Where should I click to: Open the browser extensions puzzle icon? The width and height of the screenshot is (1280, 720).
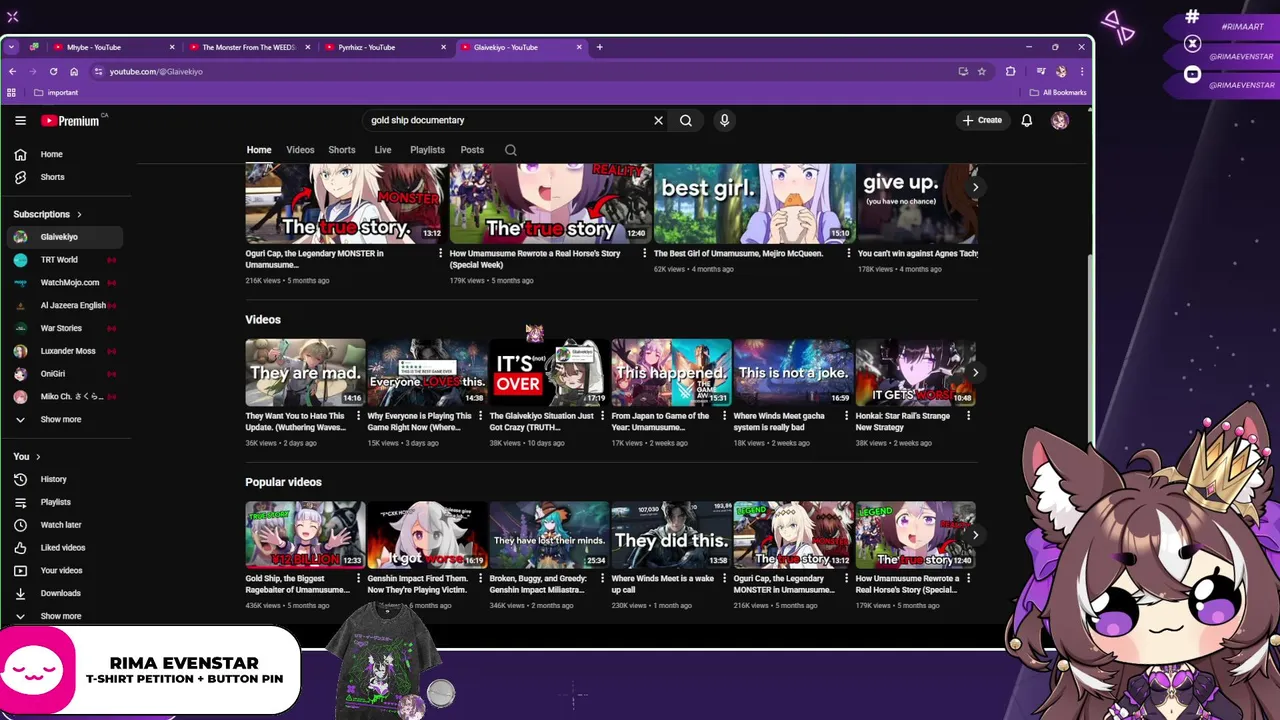pos(1010,71)
